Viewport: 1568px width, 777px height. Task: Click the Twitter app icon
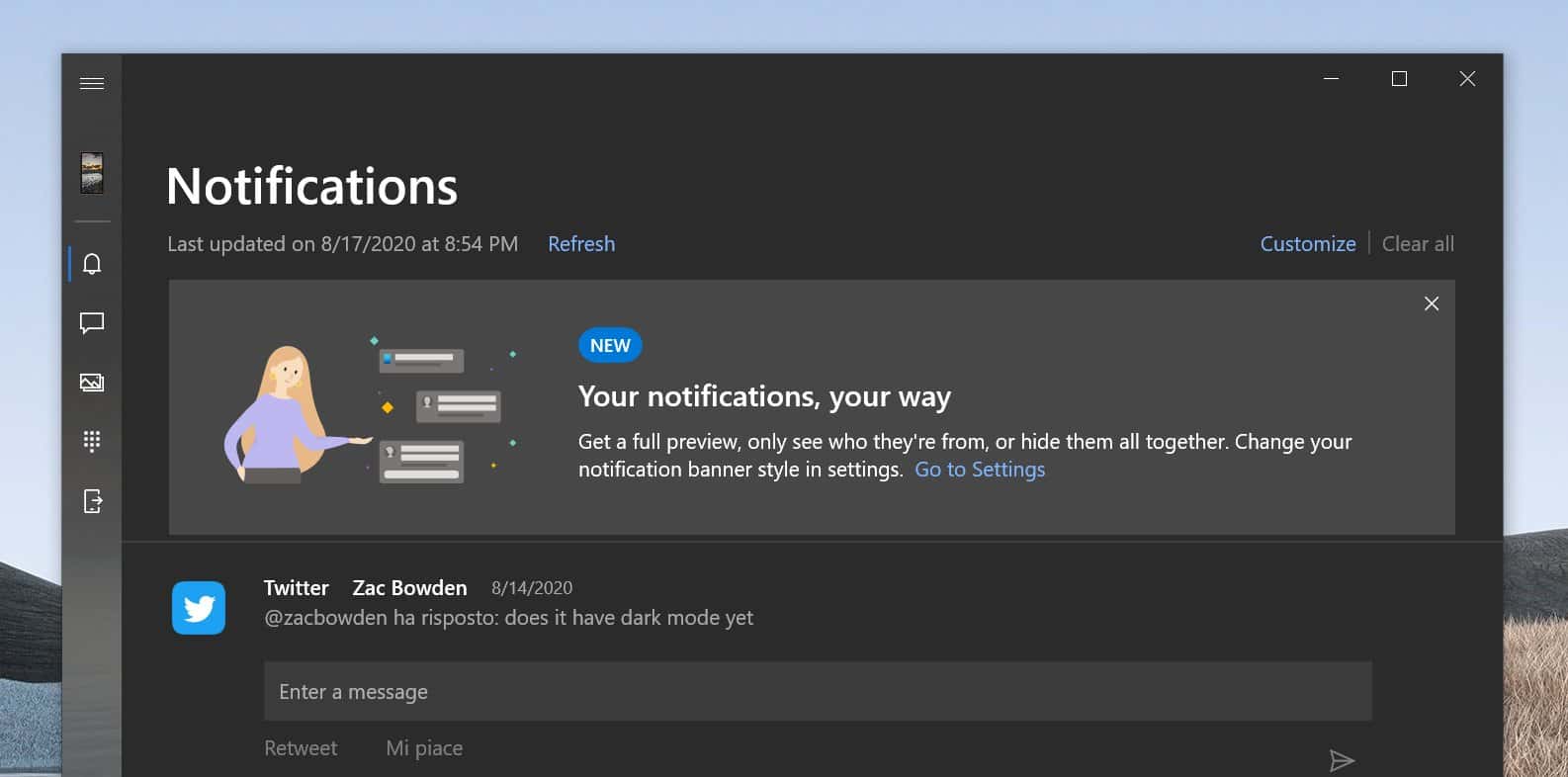[199, 608]
